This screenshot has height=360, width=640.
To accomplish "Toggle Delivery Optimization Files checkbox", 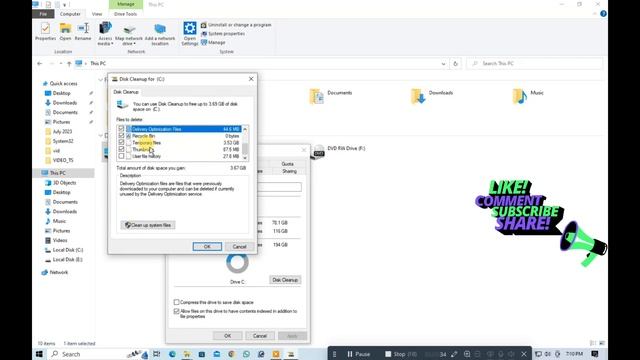I will (121, 129).
